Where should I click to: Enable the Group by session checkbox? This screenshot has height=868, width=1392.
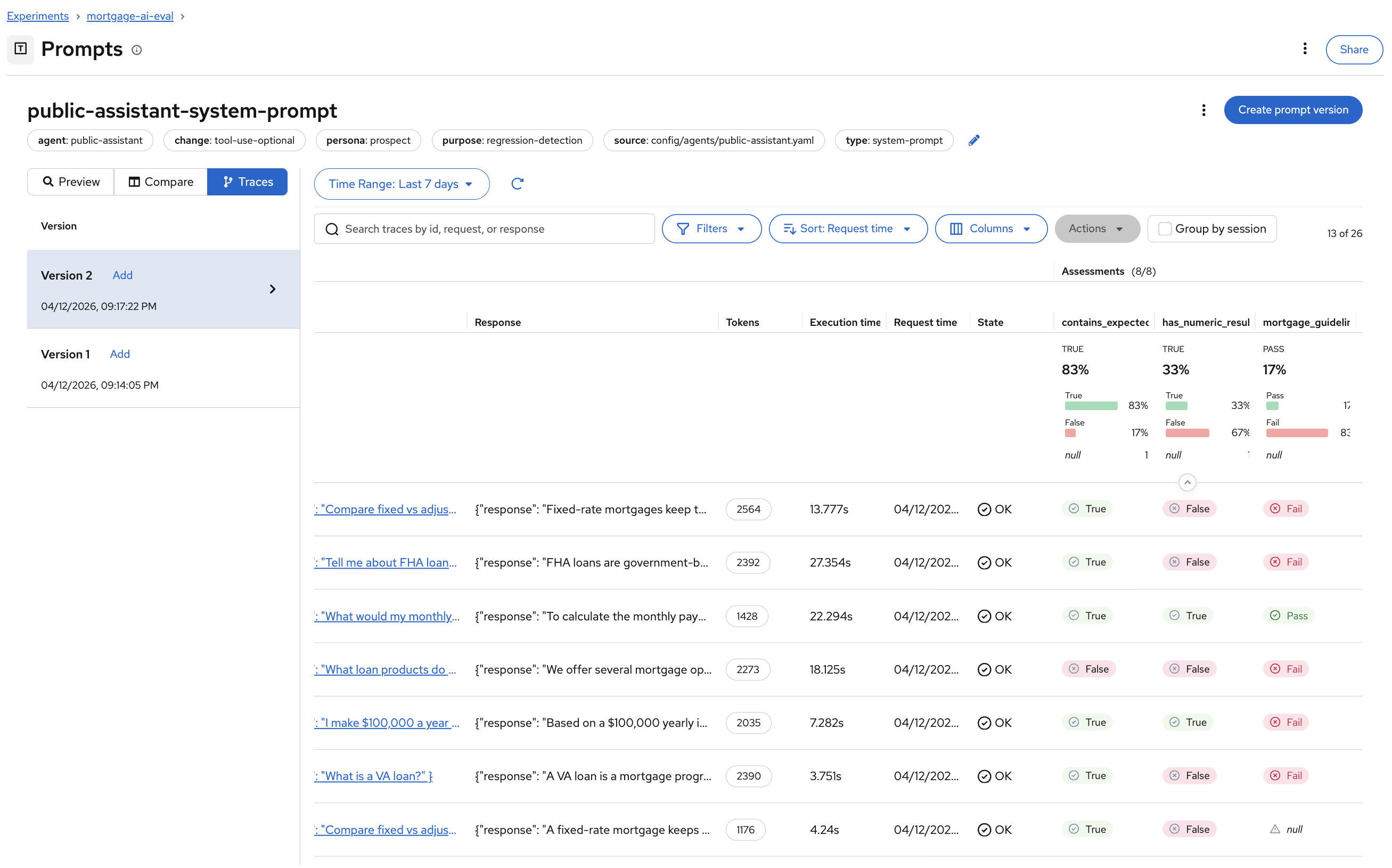coord(1164,228)
